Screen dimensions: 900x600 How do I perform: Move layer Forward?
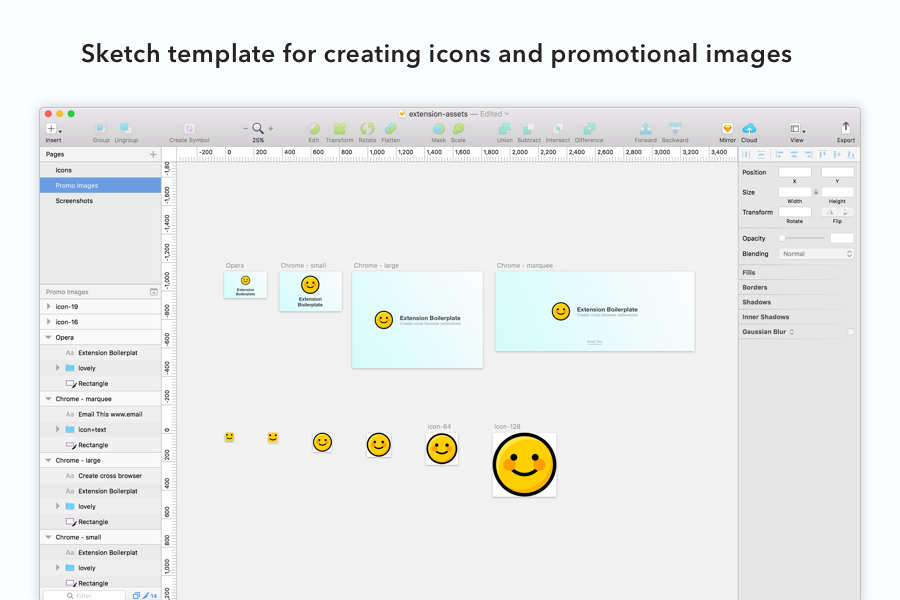click(645, 129)
